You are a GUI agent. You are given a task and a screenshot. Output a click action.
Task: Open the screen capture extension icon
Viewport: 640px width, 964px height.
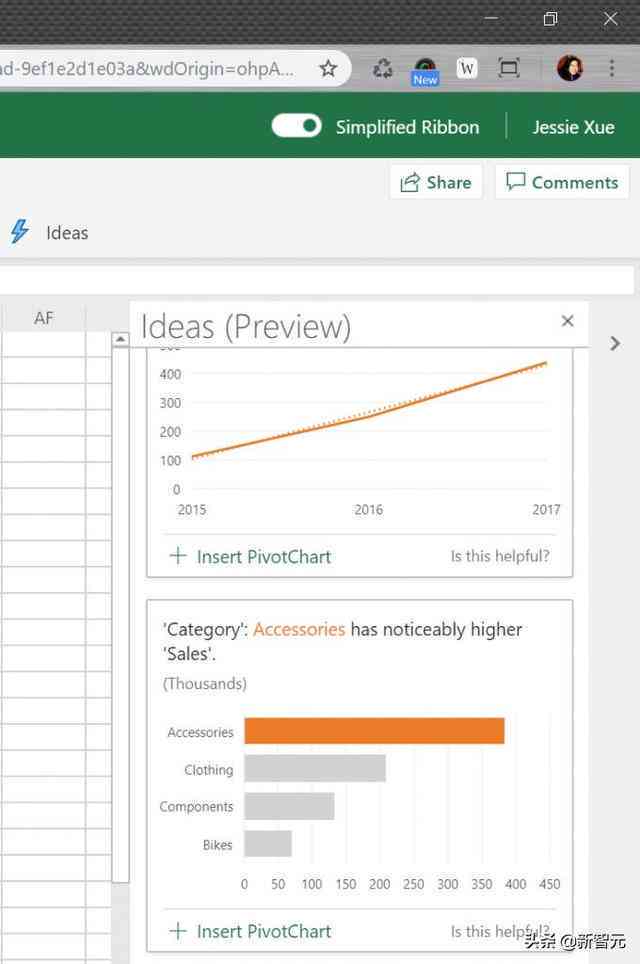pyautogui.click(x=509, y=68)
